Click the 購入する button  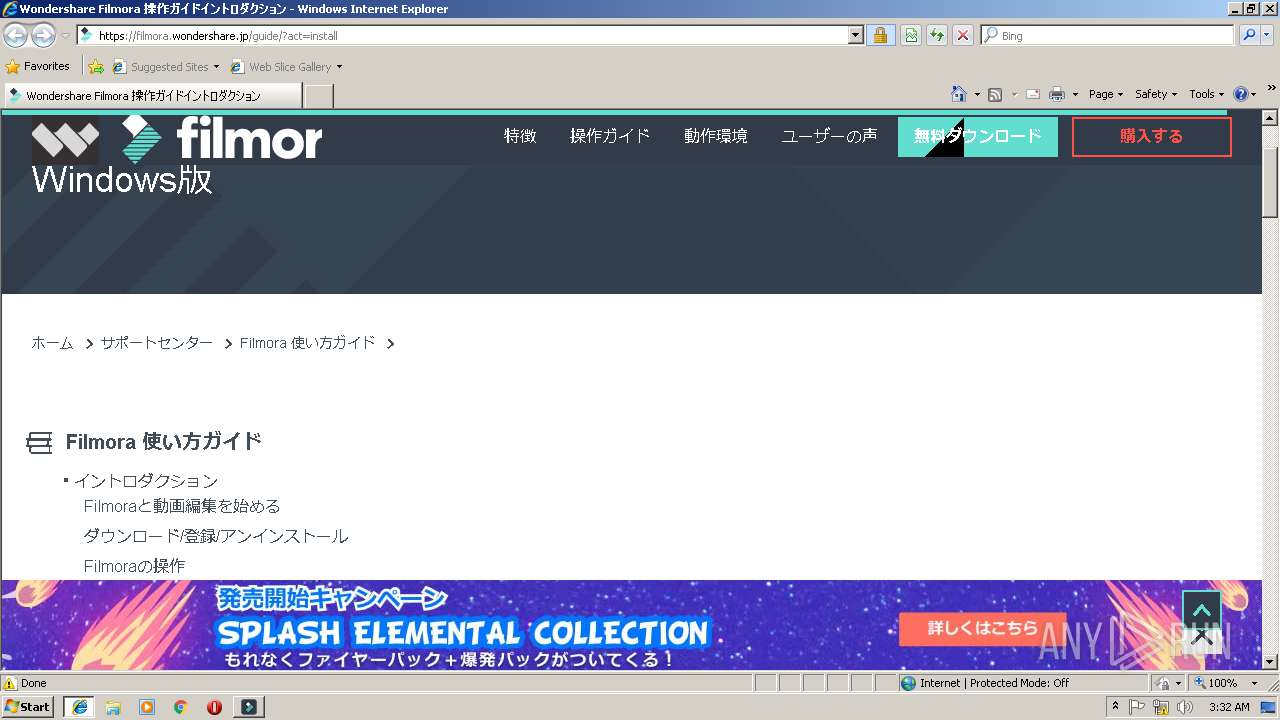coord(1152,137)
